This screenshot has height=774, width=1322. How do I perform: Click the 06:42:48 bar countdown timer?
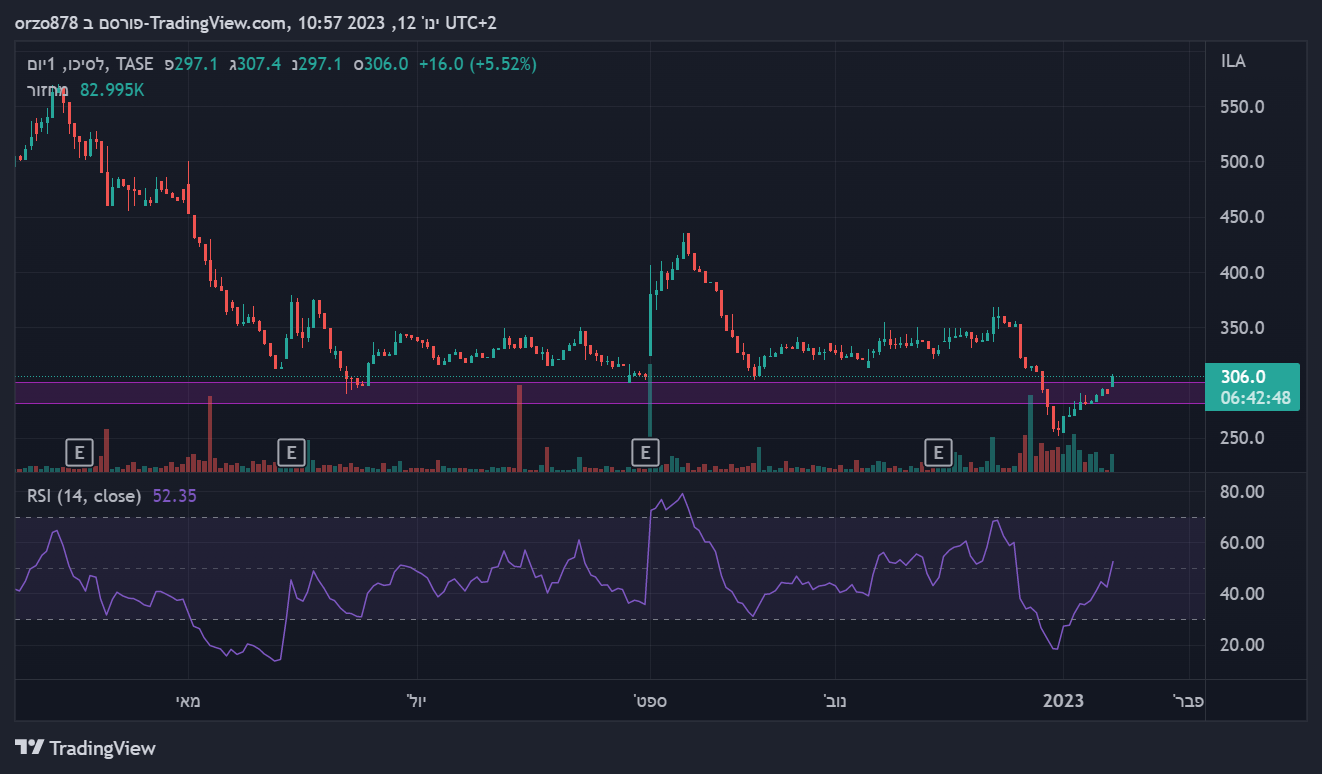point(1256,398)
